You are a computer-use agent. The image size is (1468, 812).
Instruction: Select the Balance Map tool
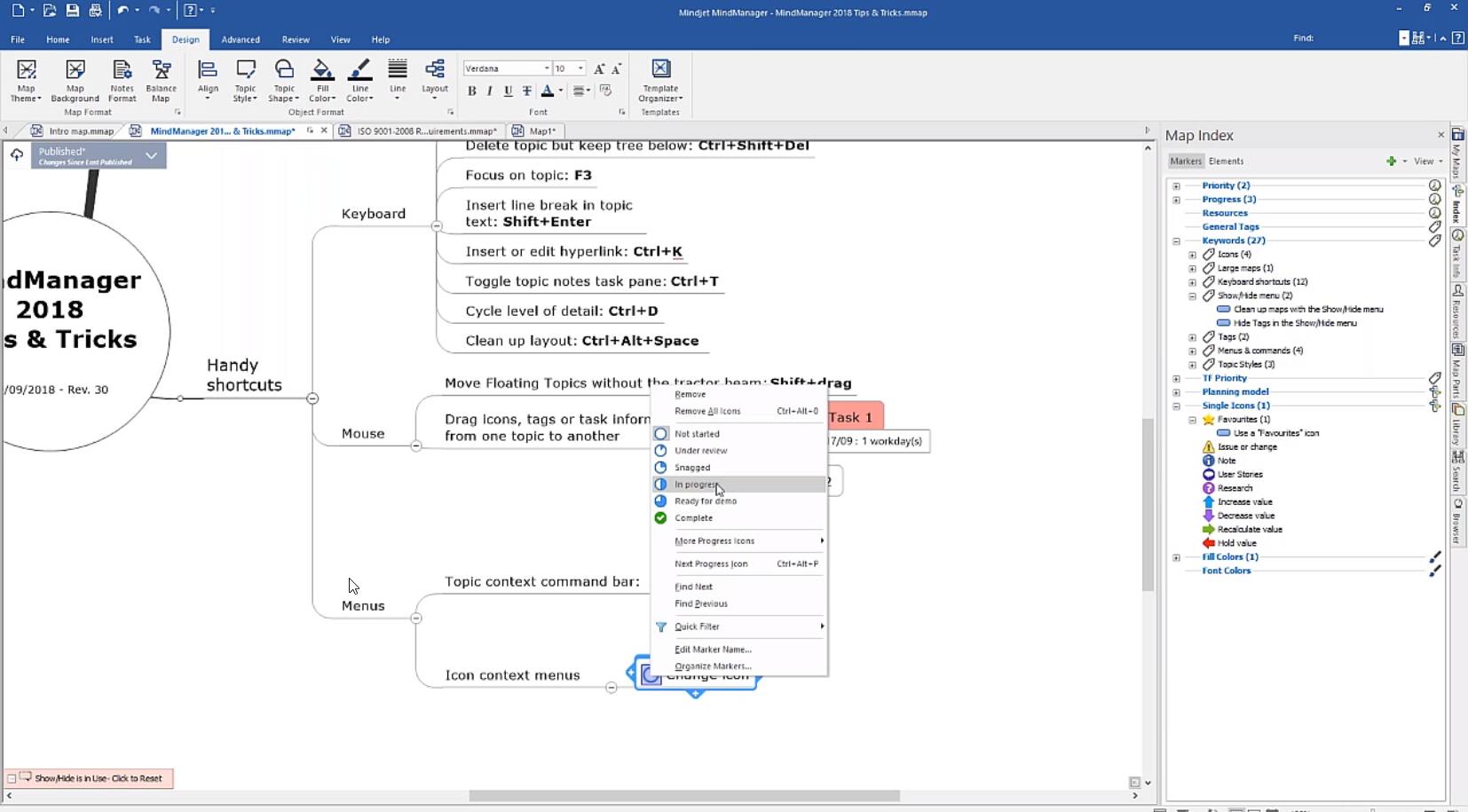(162, 80)
